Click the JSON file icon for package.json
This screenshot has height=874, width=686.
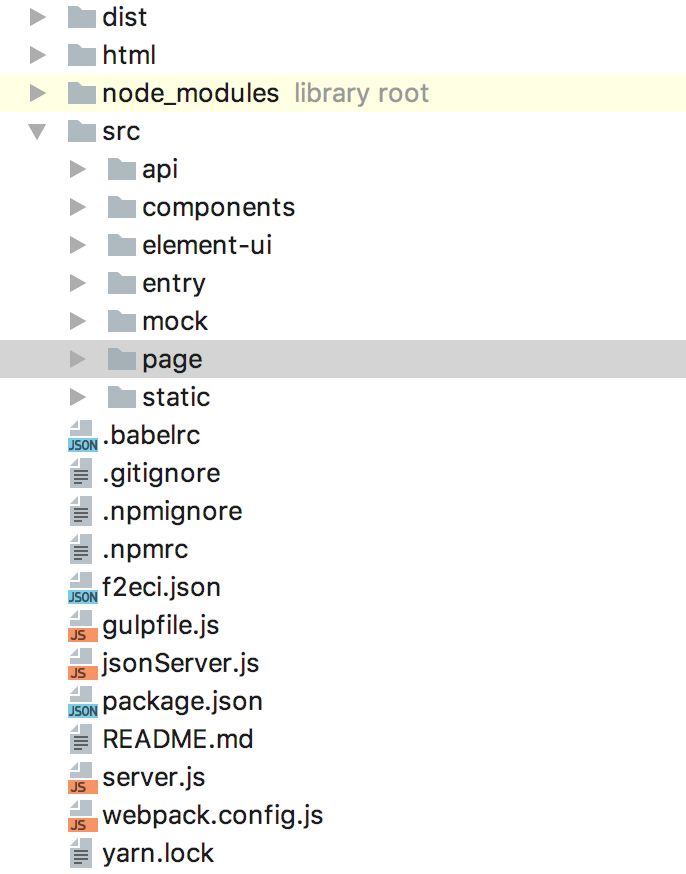(82, 702)
